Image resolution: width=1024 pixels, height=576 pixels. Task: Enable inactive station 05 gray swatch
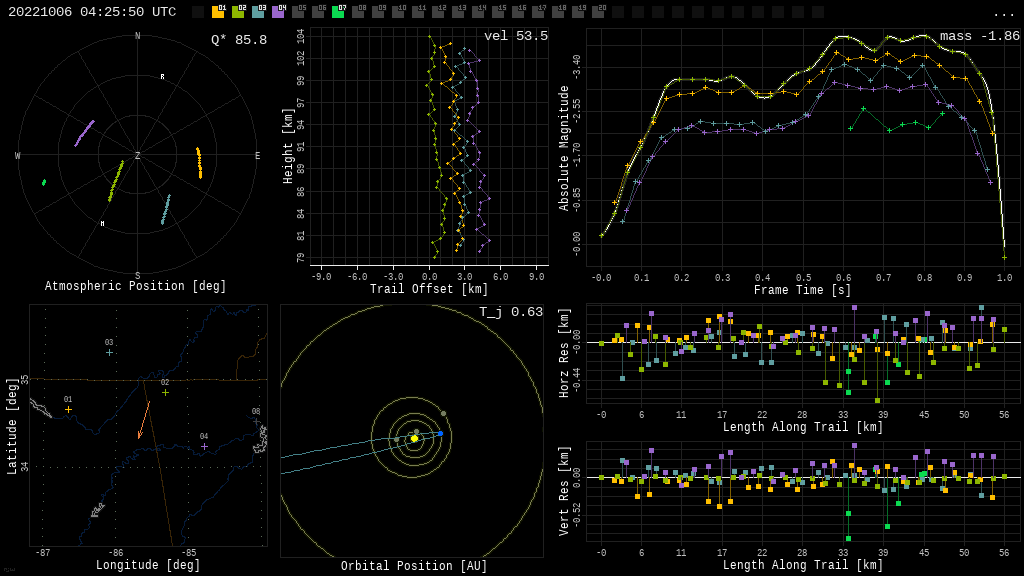tap(298, 12)
